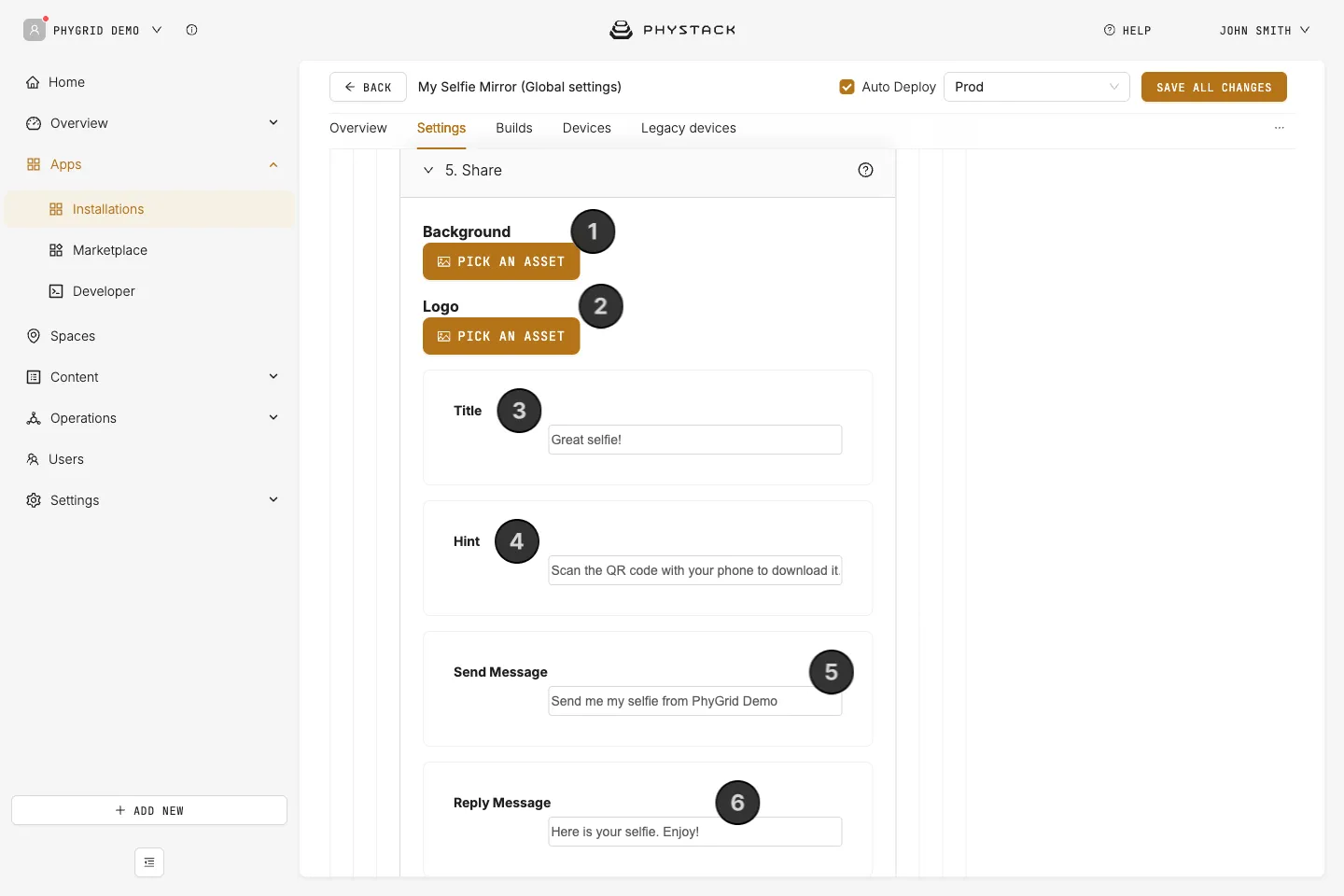Screen dimensions: 1344x896
Task: Collapse the 5. Share section chevron
Action: [x=428, y=170]
